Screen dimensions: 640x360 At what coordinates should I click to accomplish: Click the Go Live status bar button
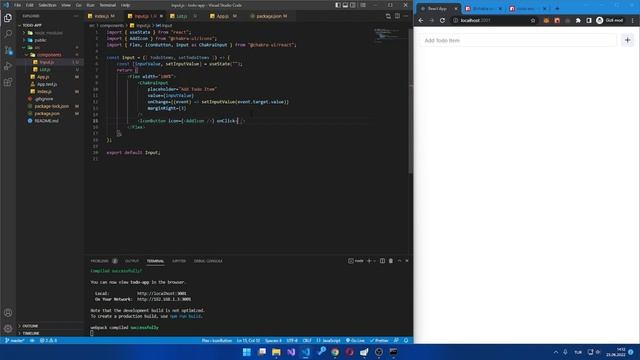355,340
